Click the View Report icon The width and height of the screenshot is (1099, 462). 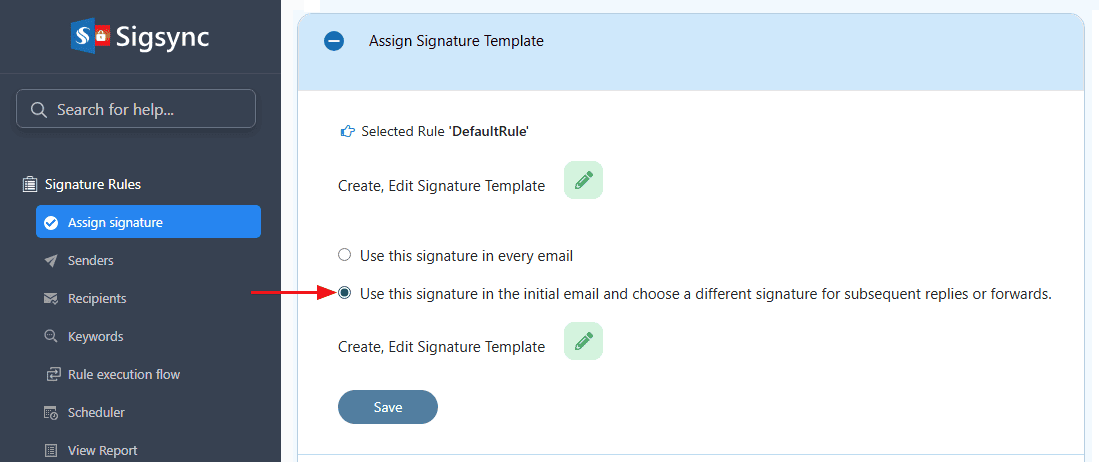51,451
